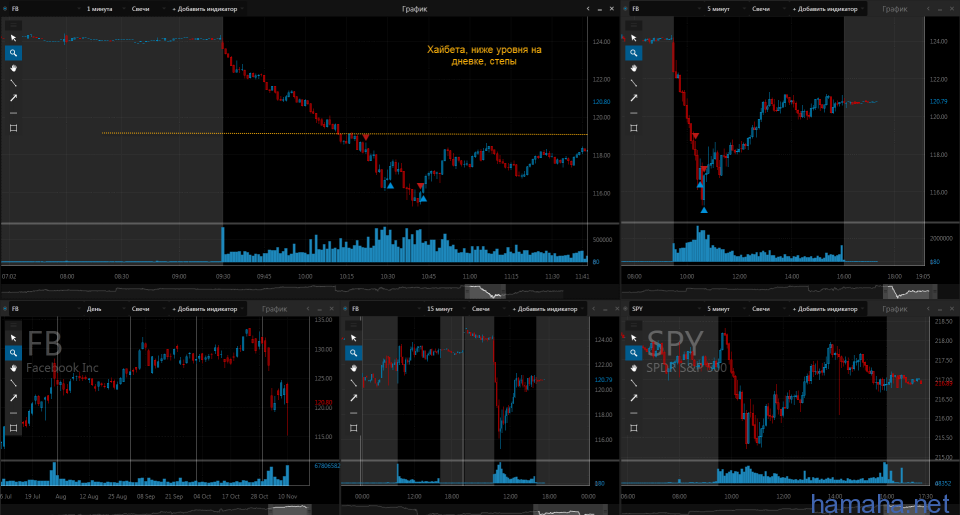Select the rectangle tool in 1-minute FB chart
The image size is (960, 515).
tap(13, 128)
